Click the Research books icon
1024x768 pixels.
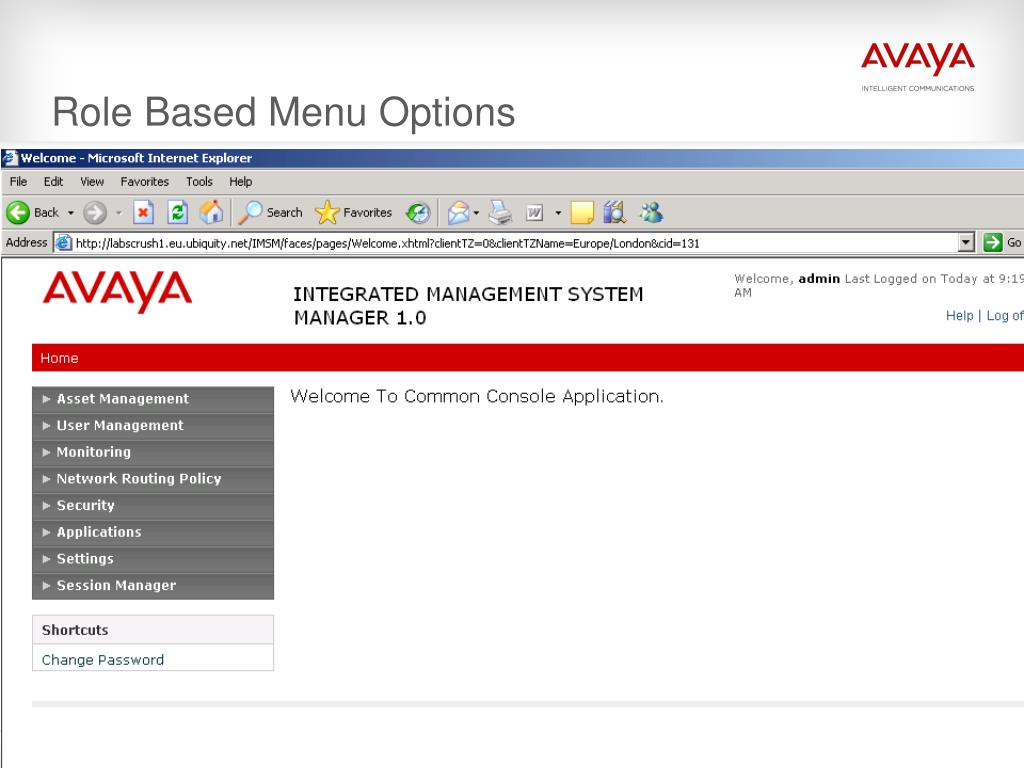tap(615, 212)
